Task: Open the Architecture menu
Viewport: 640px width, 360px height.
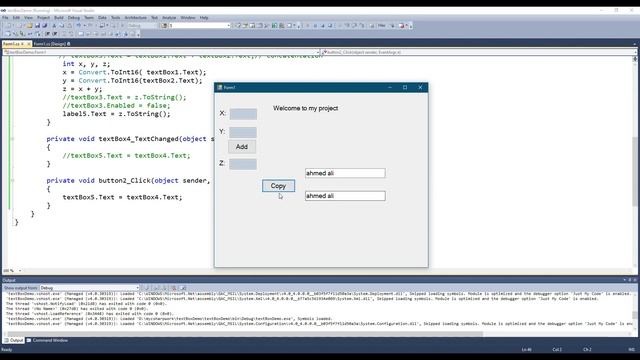Action: [x=136, y=18]
